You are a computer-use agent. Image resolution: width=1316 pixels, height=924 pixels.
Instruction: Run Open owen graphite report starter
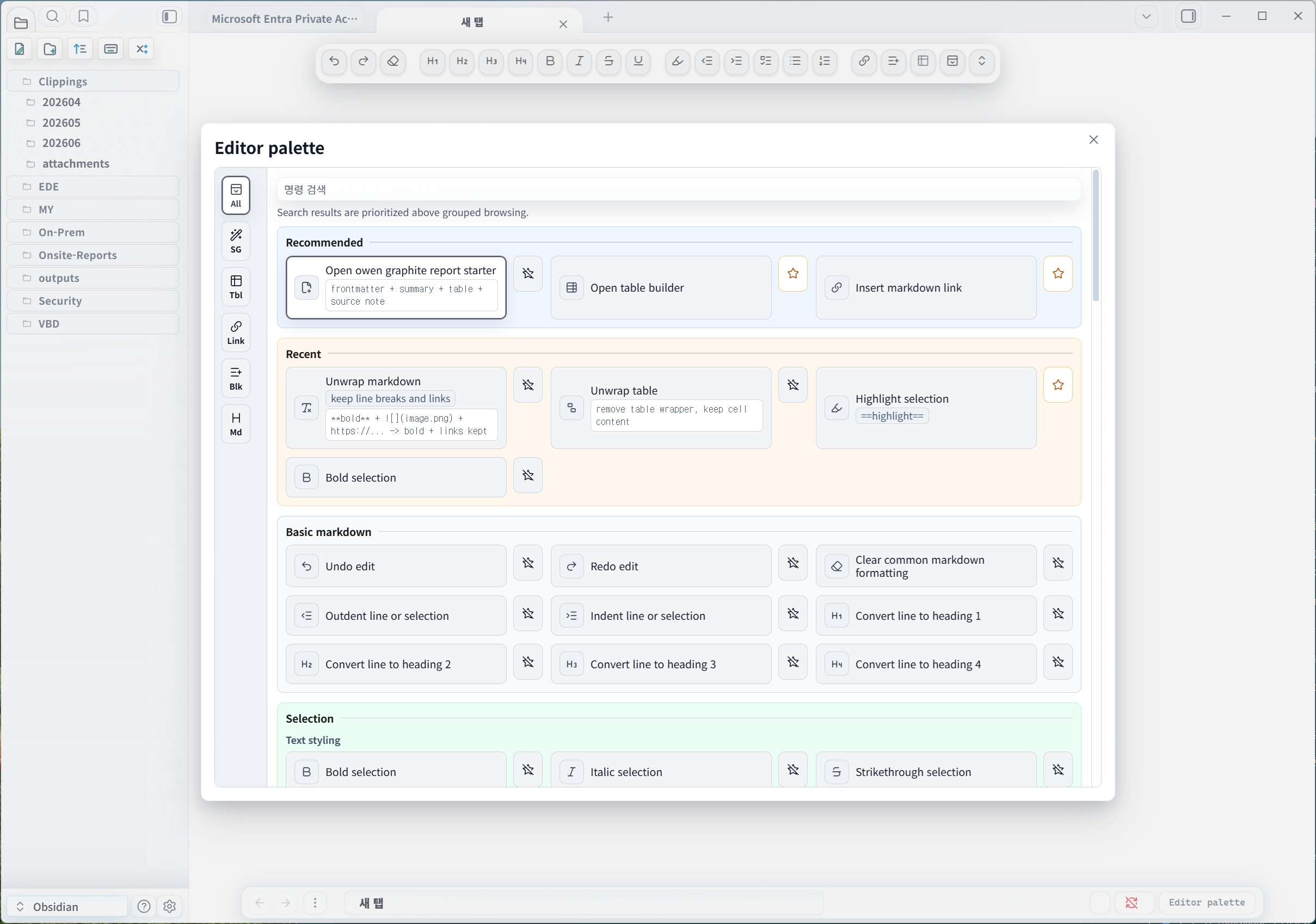396,287
